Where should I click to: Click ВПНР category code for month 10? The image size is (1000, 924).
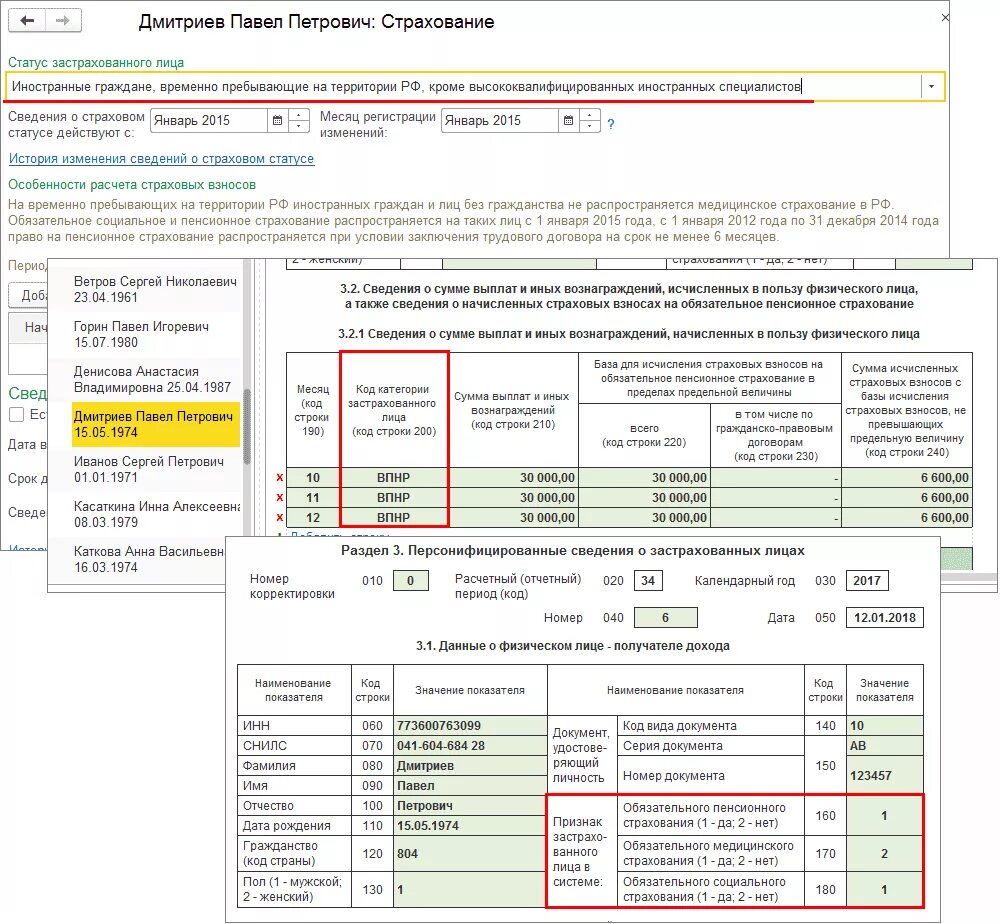point(394,478)
